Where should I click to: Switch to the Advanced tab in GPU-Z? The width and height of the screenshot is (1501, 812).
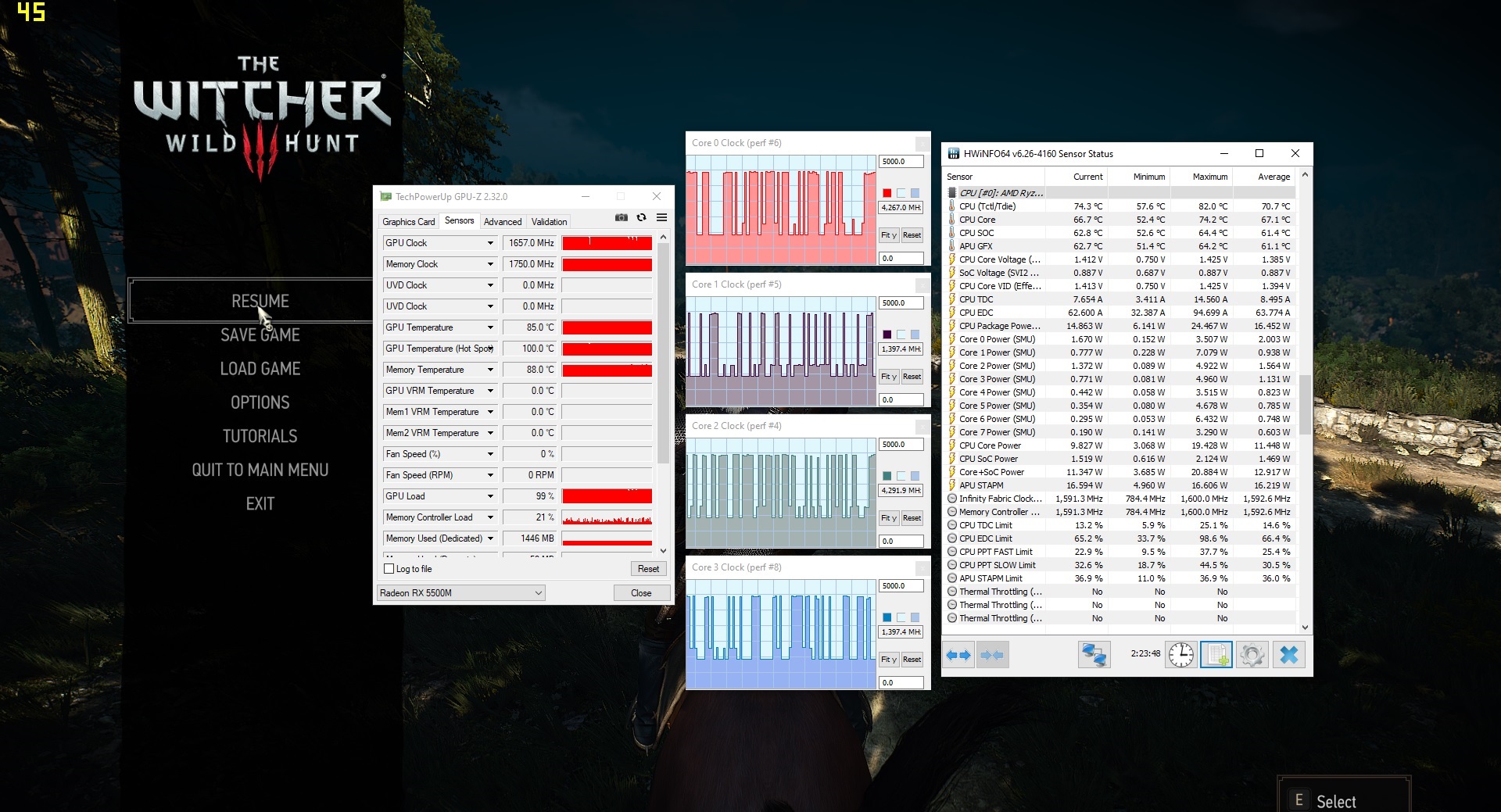click(x=503, y=222)
